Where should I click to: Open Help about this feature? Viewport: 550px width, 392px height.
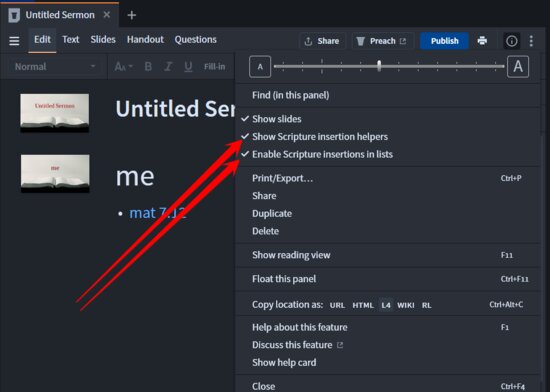click(388, 327)
